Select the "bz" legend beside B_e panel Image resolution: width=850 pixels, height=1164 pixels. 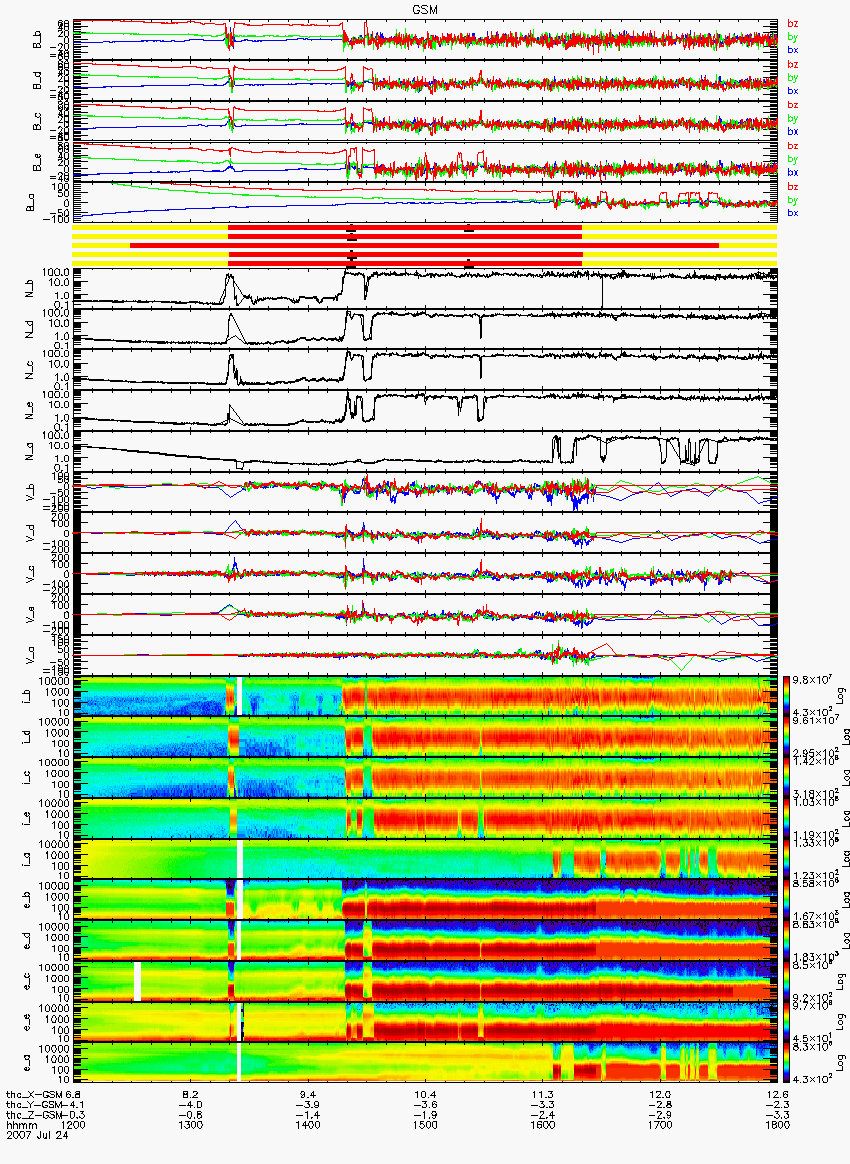point(792,146)
